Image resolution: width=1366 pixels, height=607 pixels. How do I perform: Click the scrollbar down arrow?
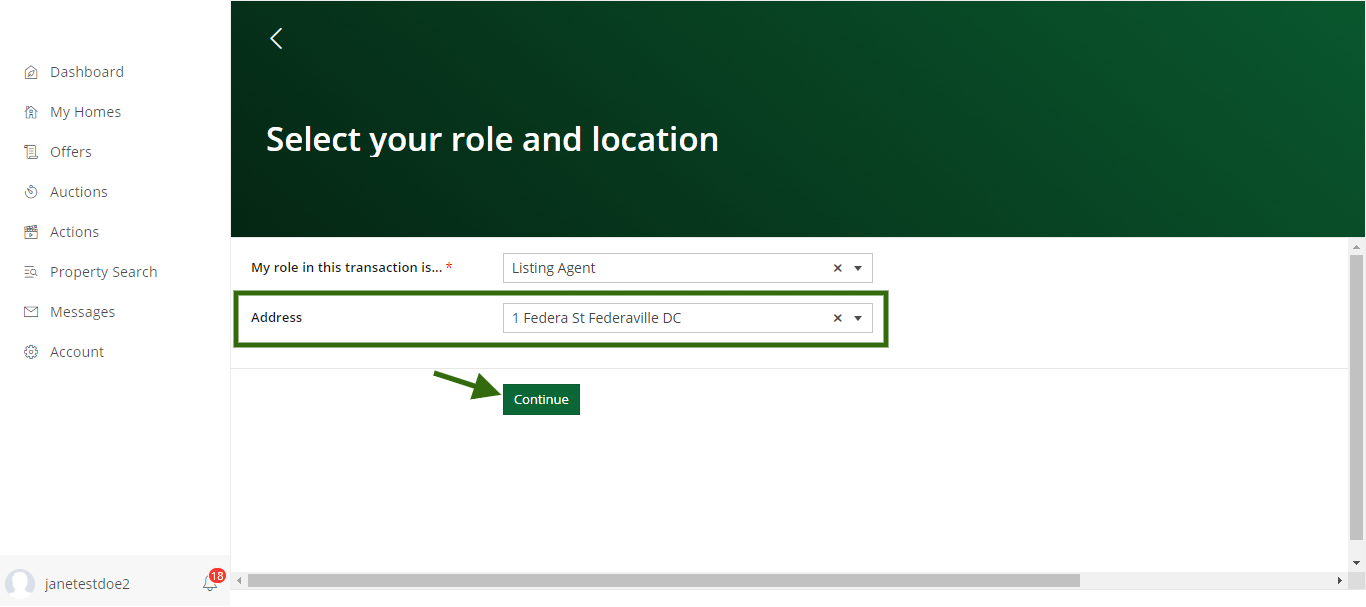click(x=1357, y=563)
